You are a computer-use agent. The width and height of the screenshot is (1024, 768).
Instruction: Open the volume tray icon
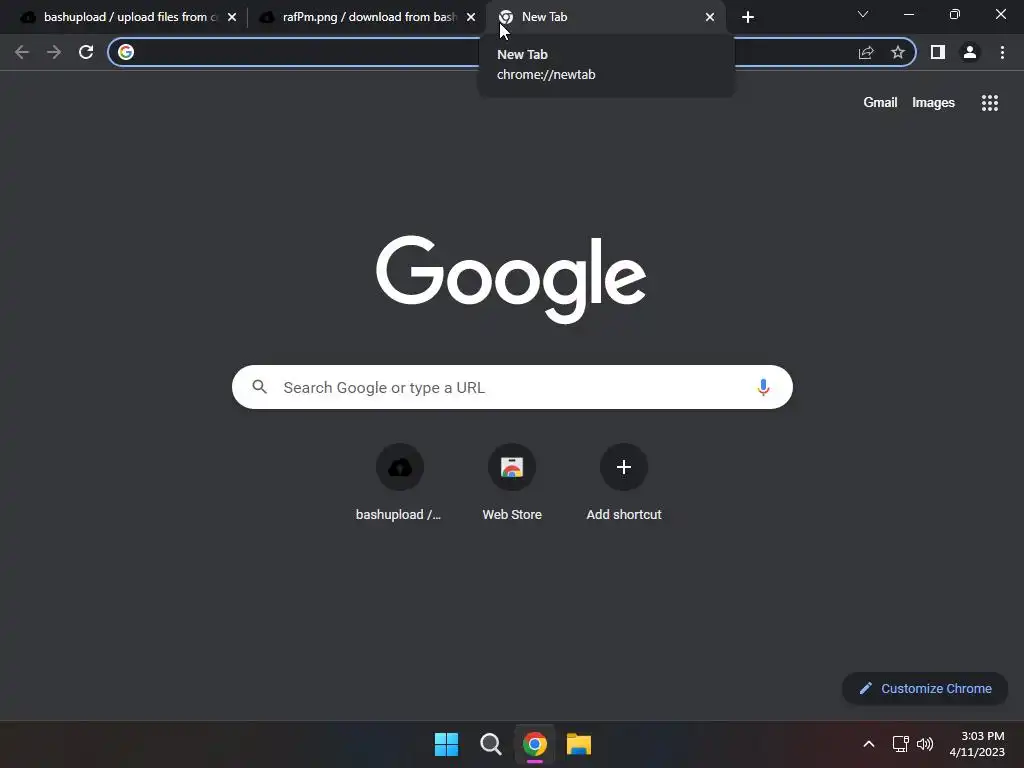pos(925,743)
